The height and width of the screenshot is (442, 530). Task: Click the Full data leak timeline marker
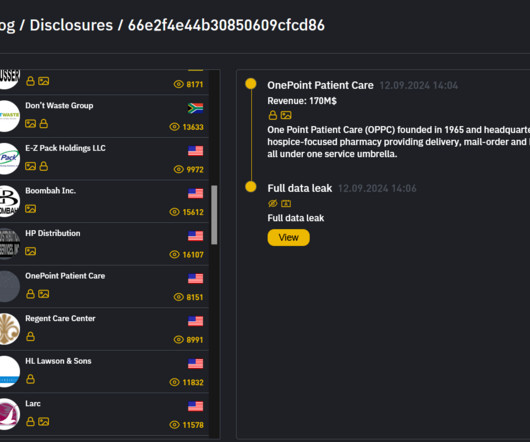tap(251, 187)
